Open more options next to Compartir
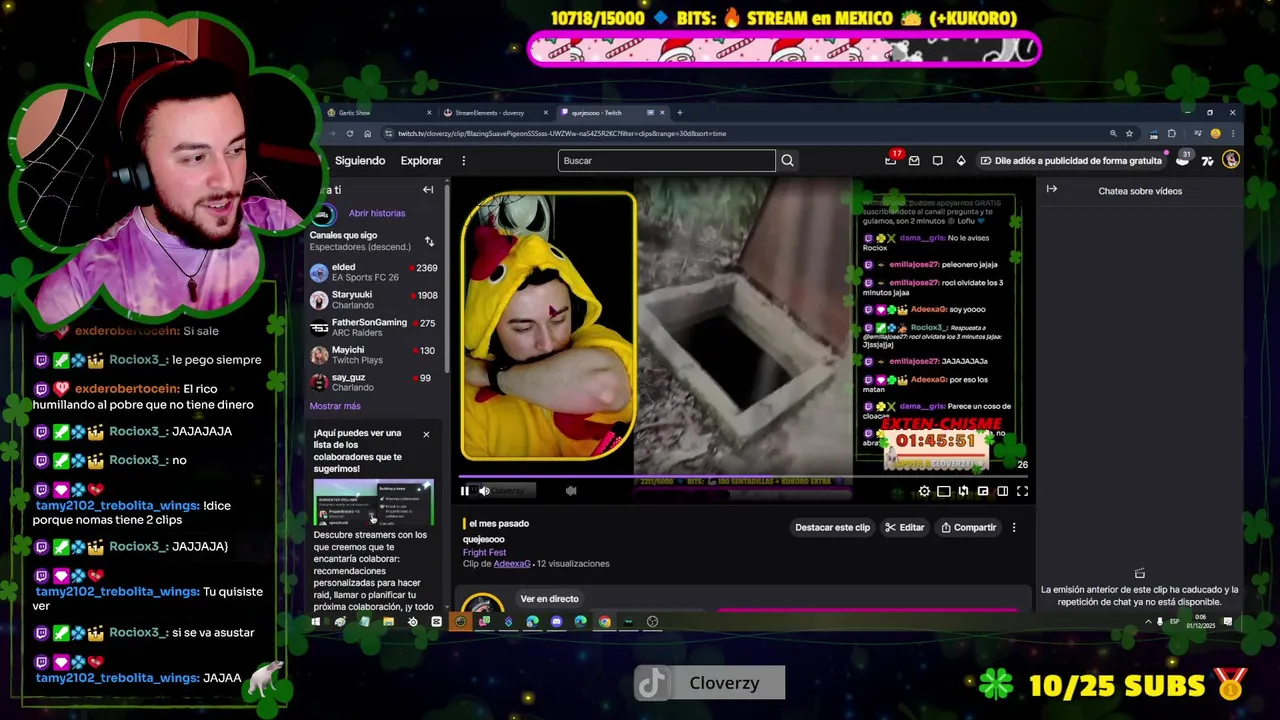Screen dimensions: 1280x720 click(1014, 527)
